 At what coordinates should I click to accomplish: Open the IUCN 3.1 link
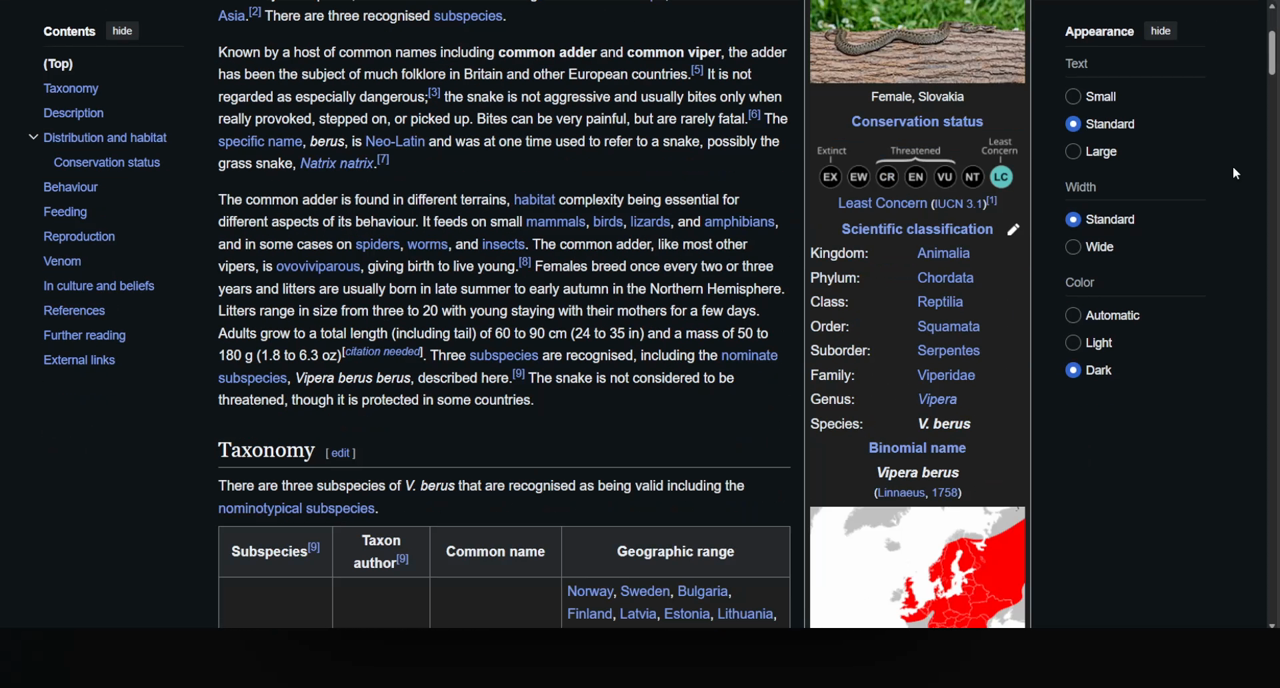pyautogui.click(x=960, y=204)
